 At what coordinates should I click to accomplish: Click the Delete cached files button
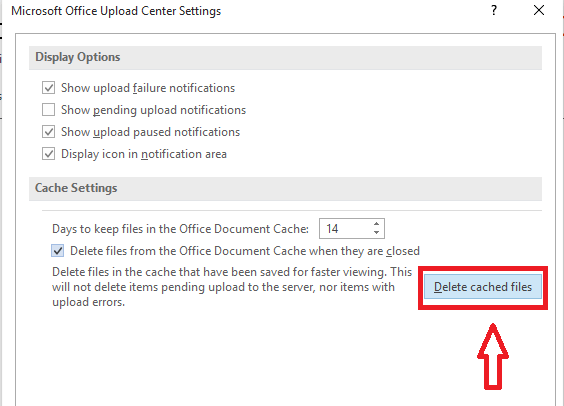[x=483, y=287]
